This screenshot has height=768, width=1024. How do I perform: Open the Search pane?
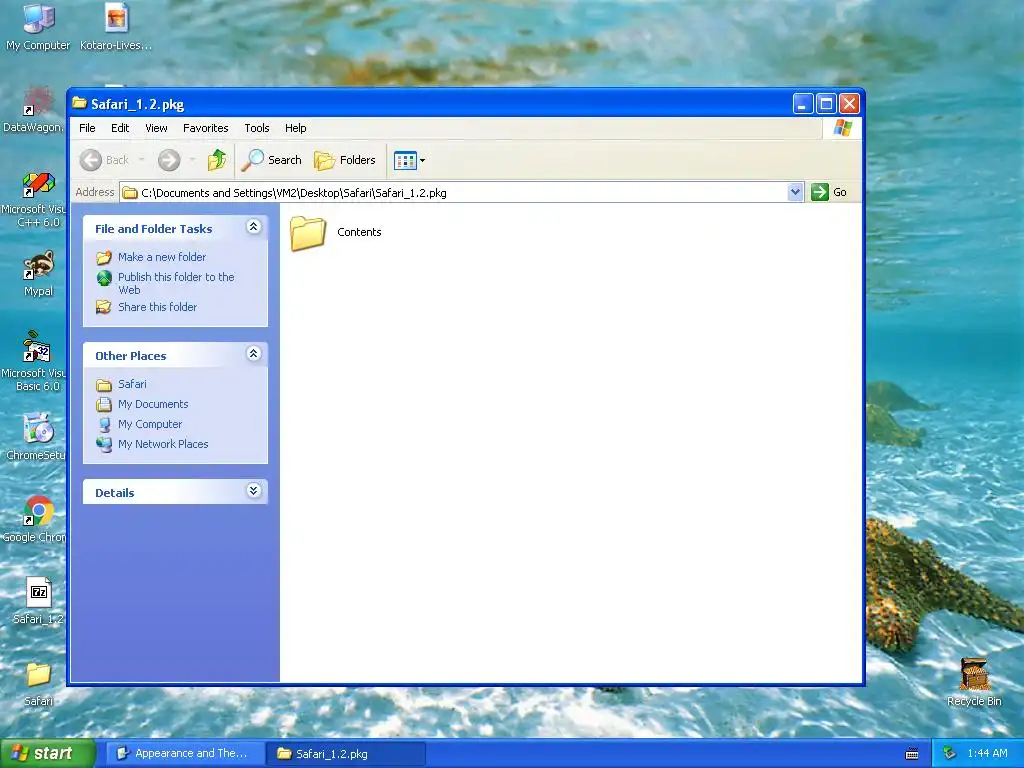[272, 160]
